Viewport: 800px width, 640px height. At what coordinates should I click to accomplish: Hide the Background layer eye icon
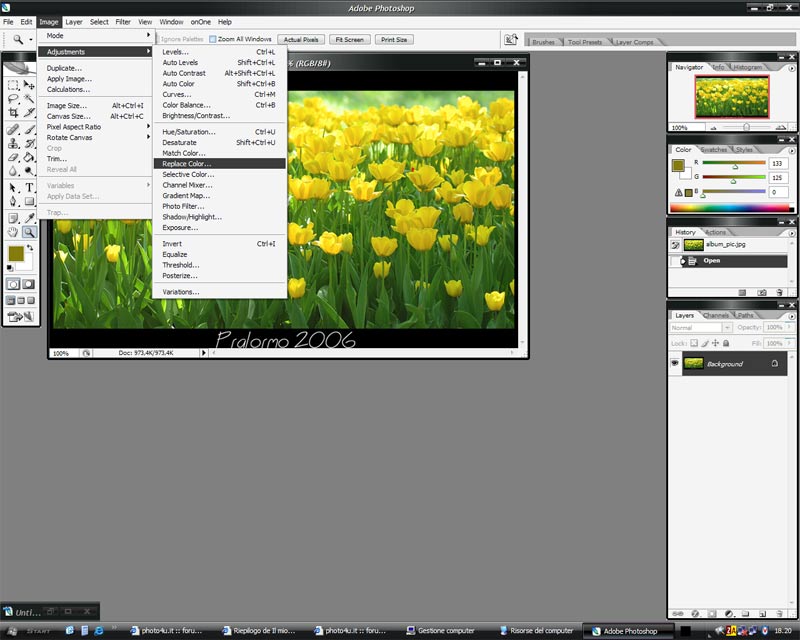point(676,364)
